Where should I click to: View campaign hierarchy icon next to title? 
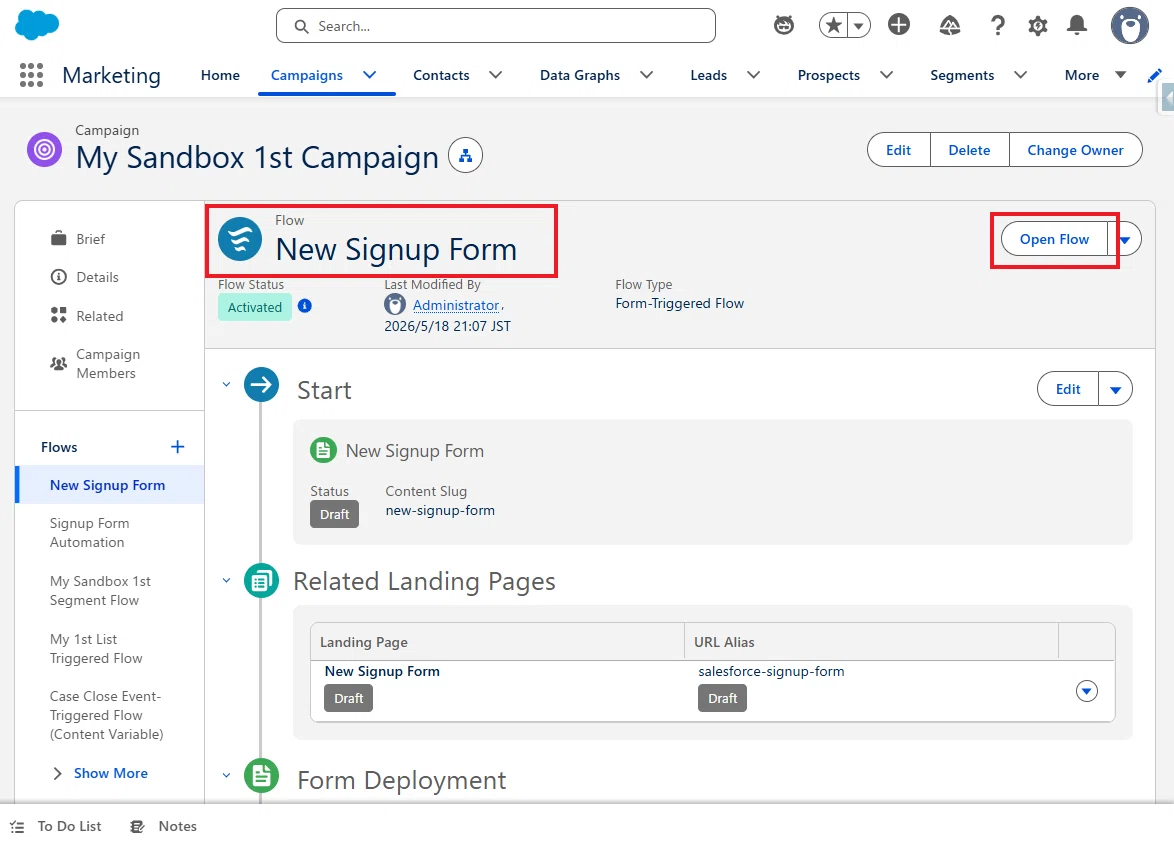[465, 156]
